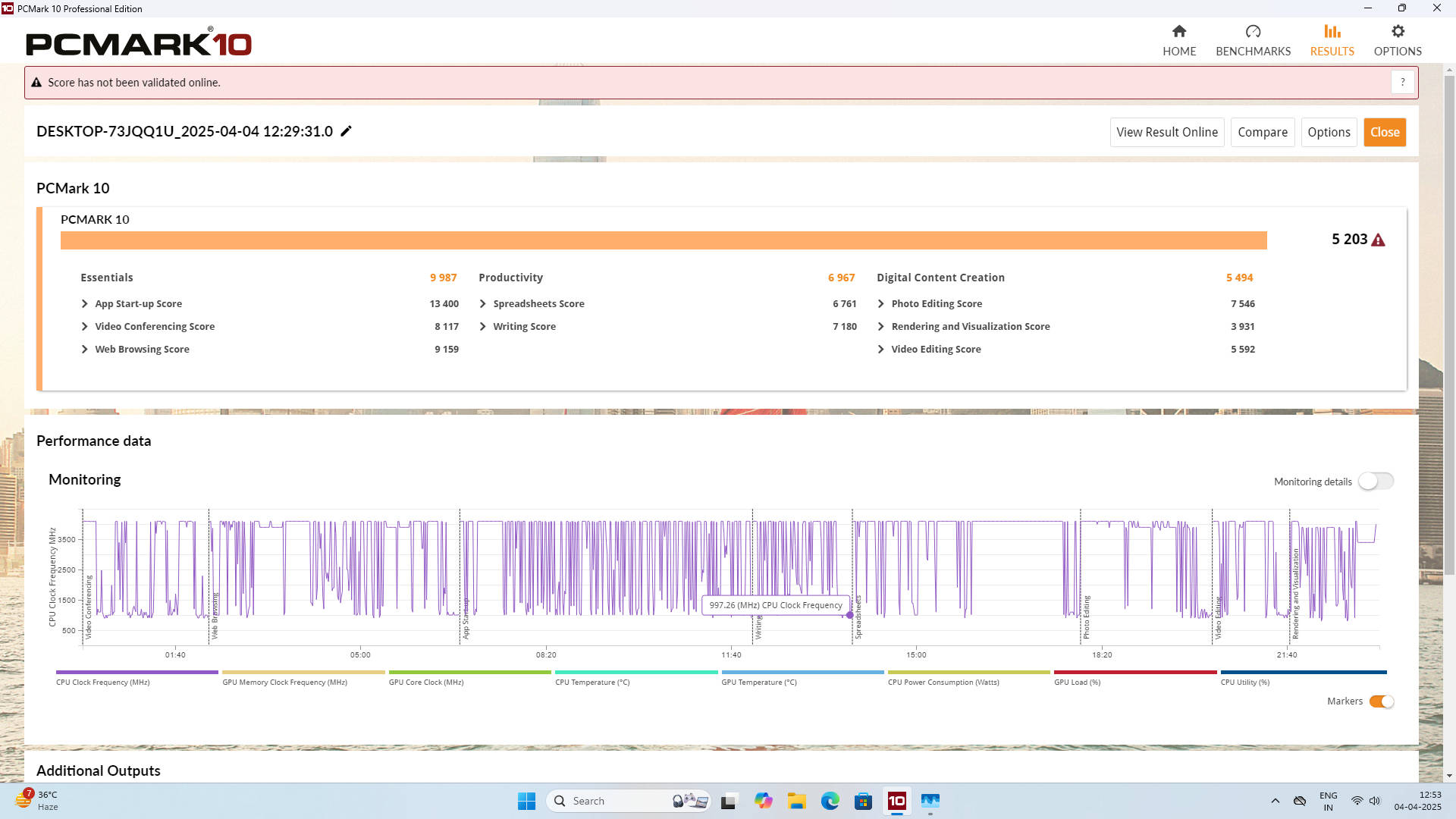Open the Windows Start menu
Image resolution: width=1456 pixels, height=819 pixels.
pos(526,801)
